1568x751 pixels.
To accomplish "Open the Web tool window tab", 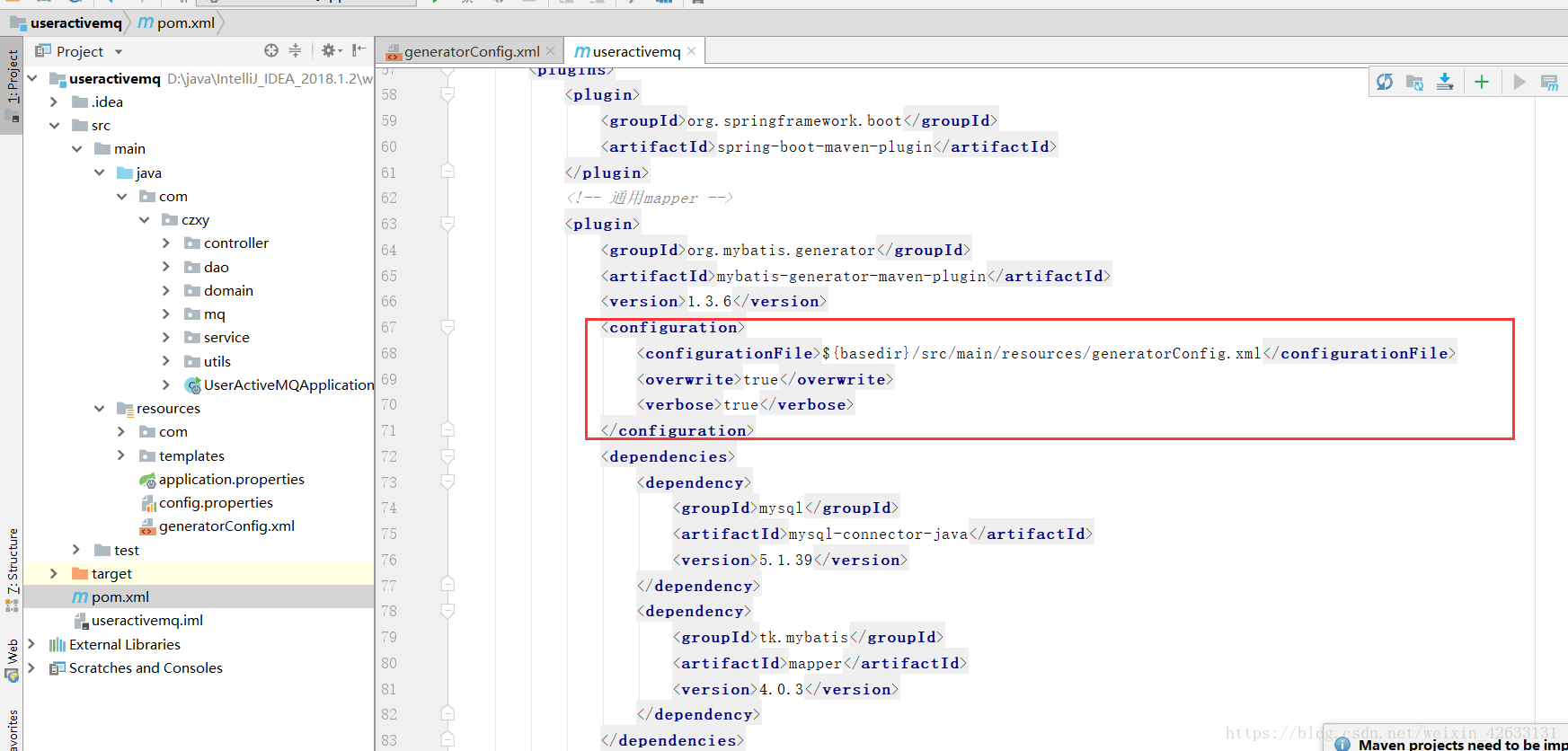I will [12, 661].
